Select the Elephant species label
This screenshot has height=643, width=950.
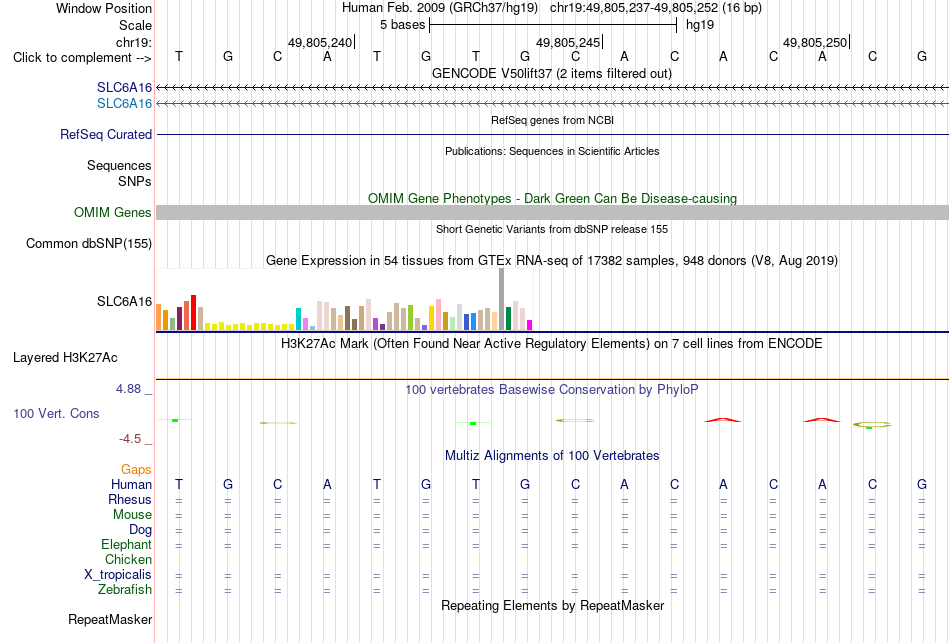click(x=127, y=544)
